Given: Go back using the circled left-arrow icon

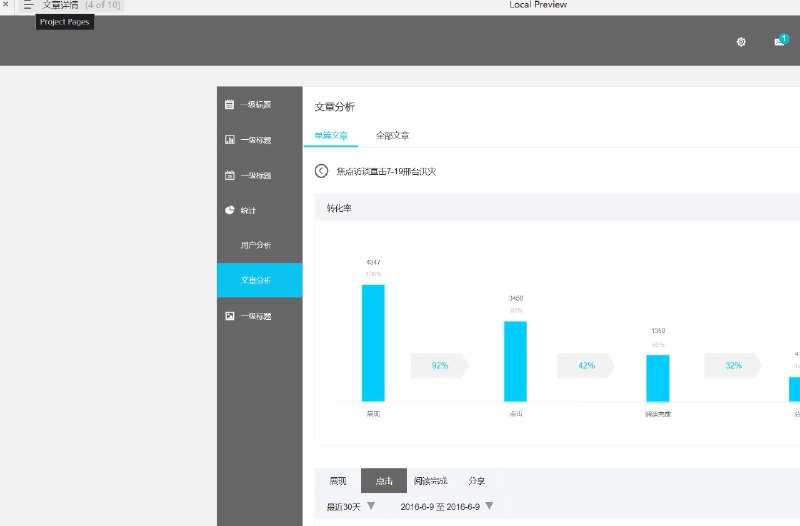Looking at the screenshot, I should [321, 171].
